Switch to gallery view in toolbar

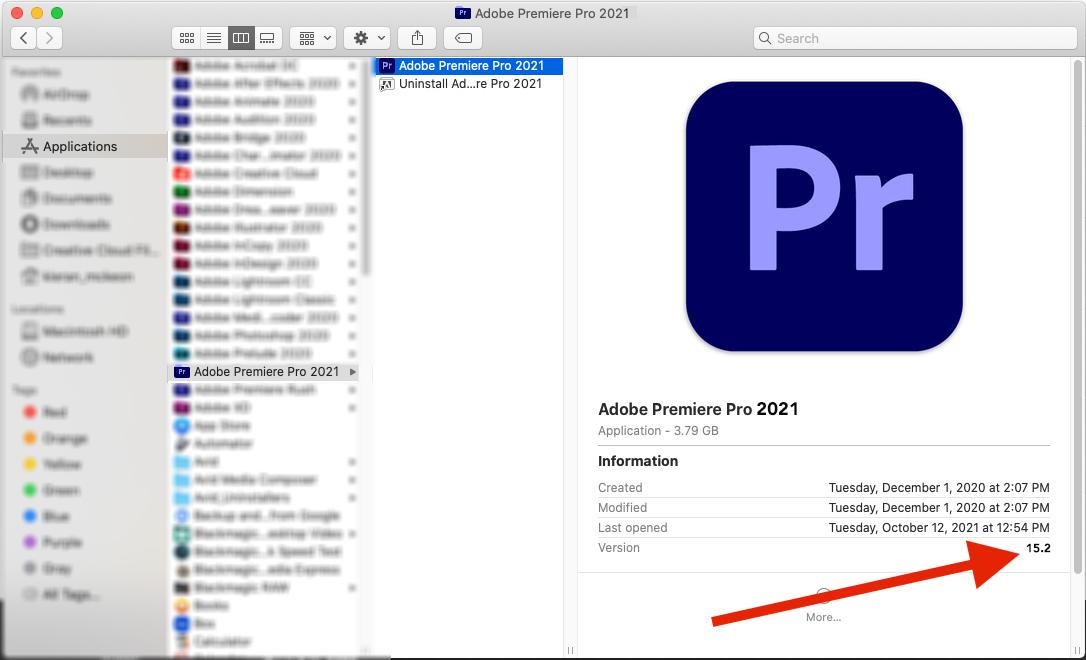click(x=267, y=38)
